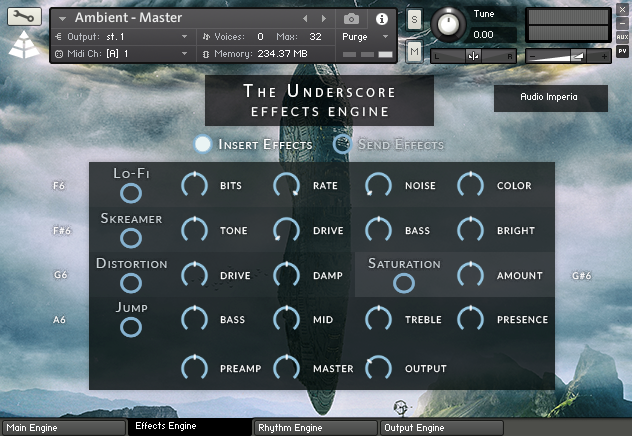Click the Lo-Fi COLOR knob
This screenshot has height=436, width=632.
470,185
